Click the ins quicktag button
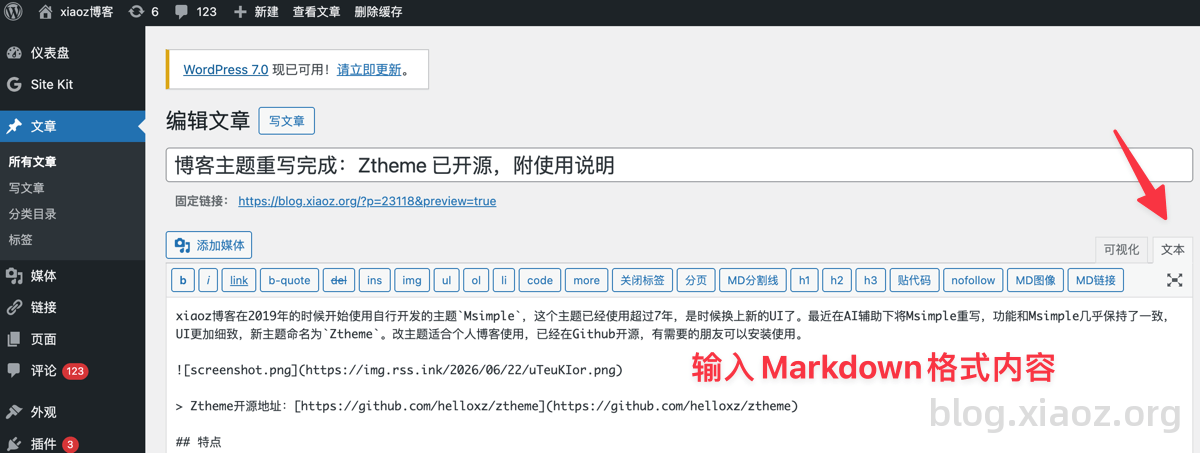 [374, 280]
